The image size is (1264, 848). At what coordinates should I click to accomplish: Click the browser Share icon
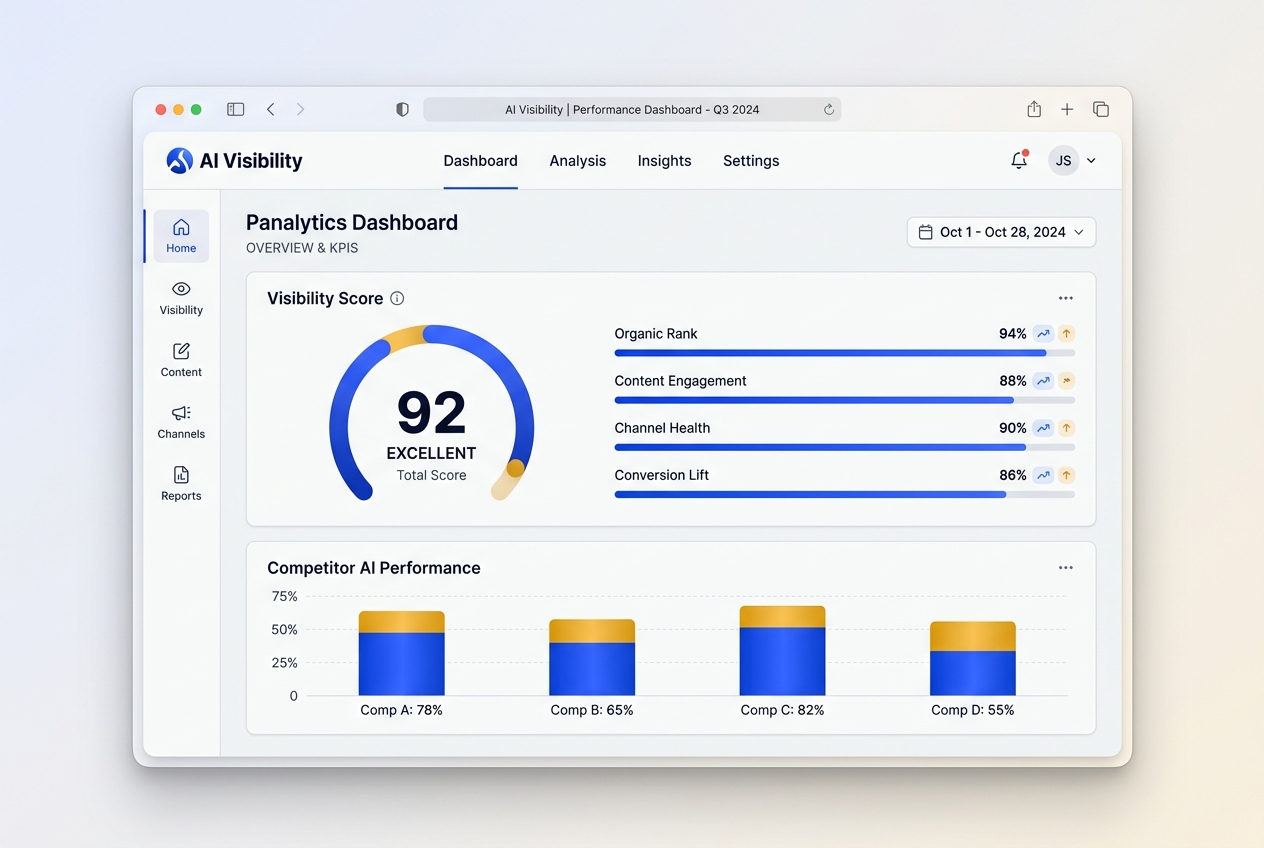click(x=1034, y=109)
